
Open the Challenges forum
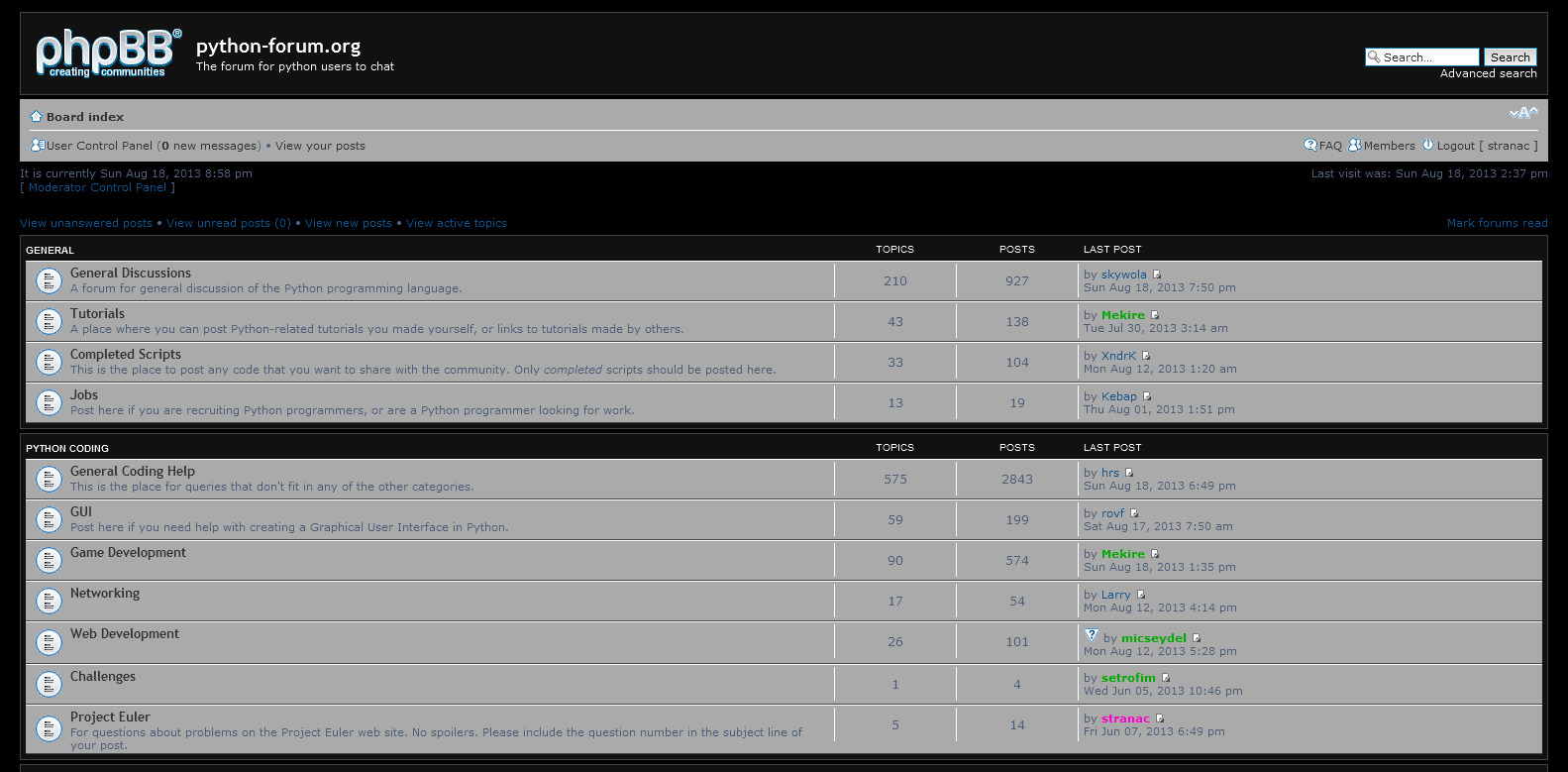pyautogui.click(x=103, y=677)
